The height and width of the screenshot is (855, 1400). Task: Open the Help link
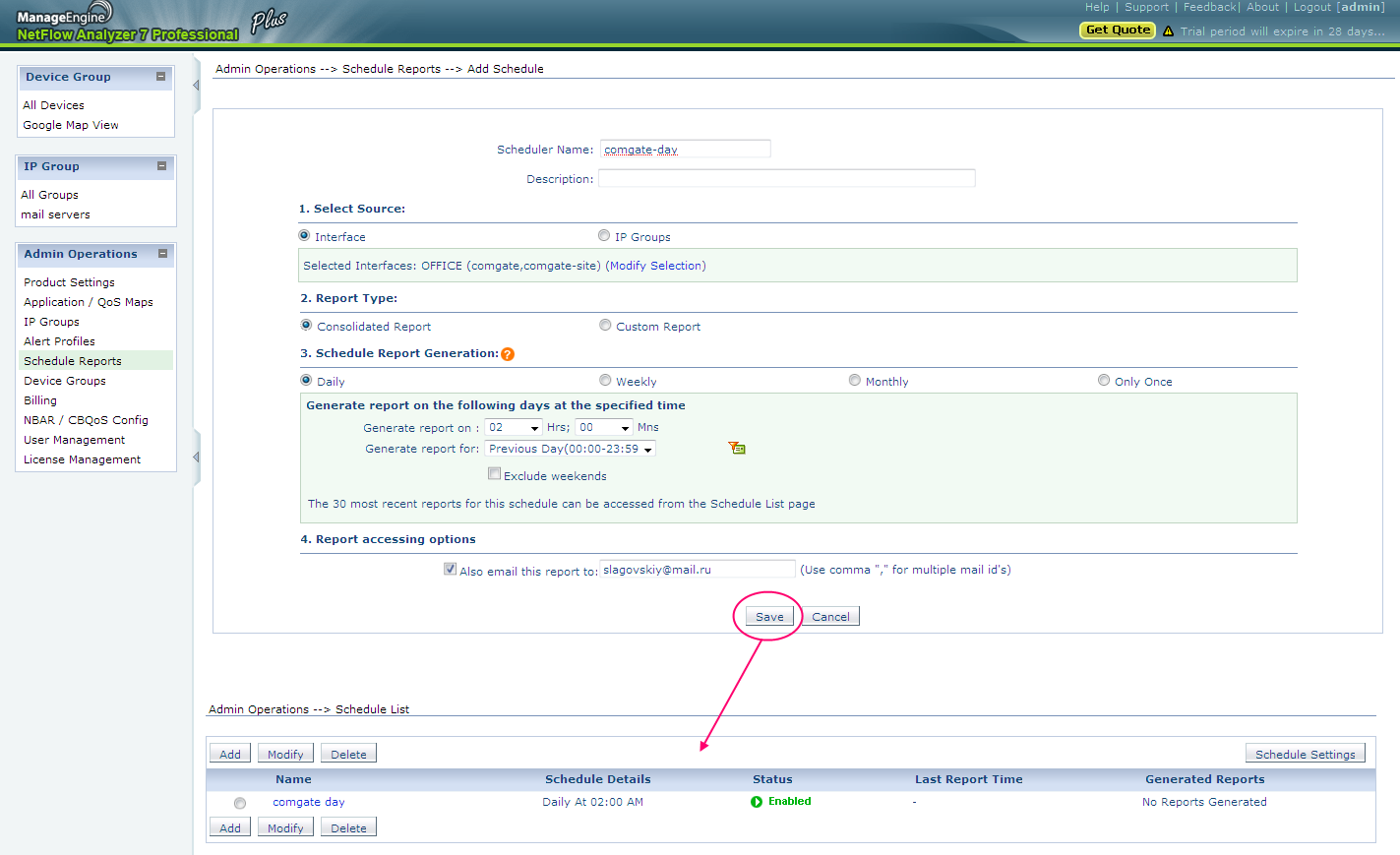tap(1097, 7)
